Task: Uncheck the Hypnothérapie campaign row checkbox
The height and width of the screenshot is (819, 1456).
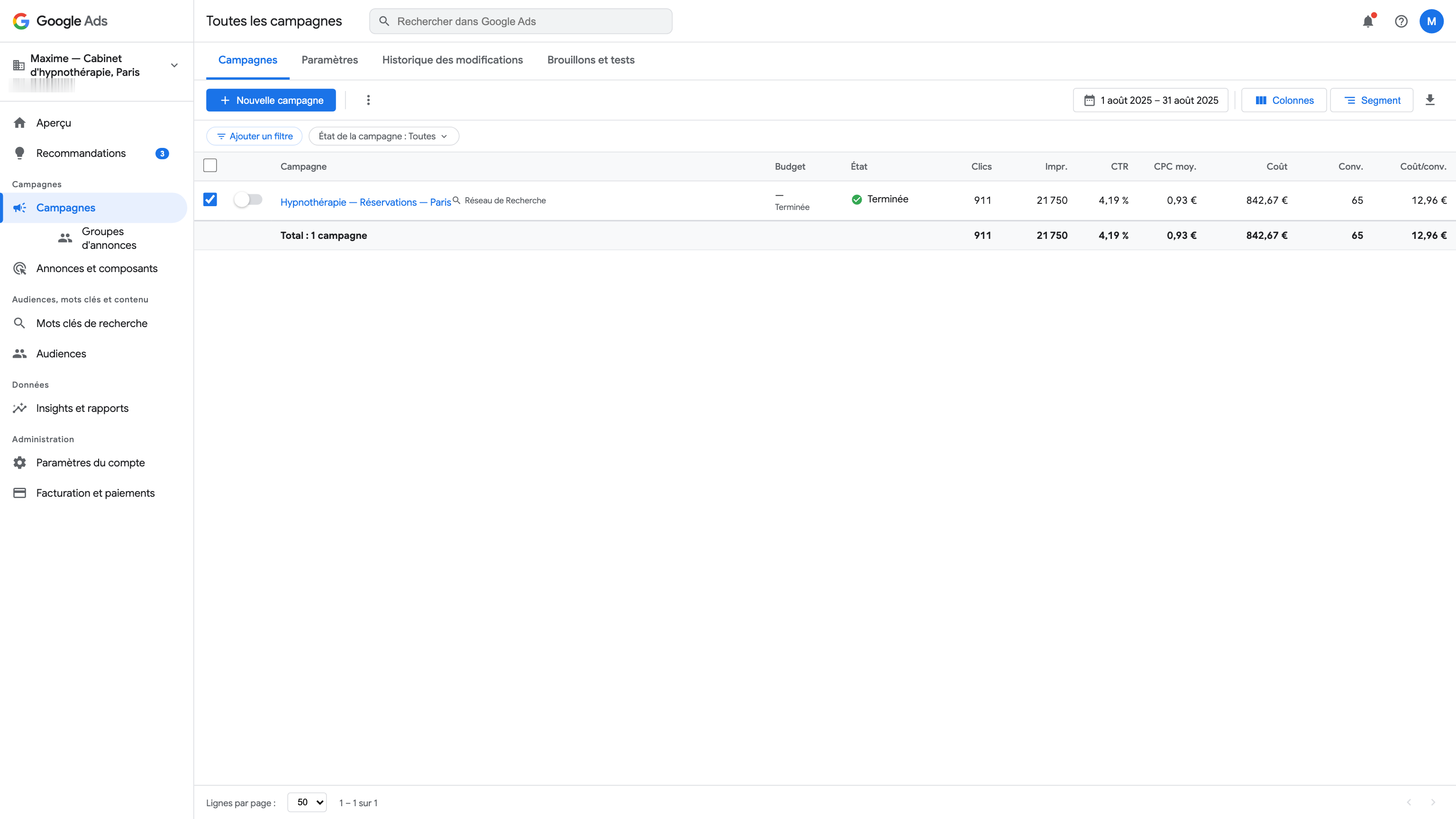Action: point(209,200)
